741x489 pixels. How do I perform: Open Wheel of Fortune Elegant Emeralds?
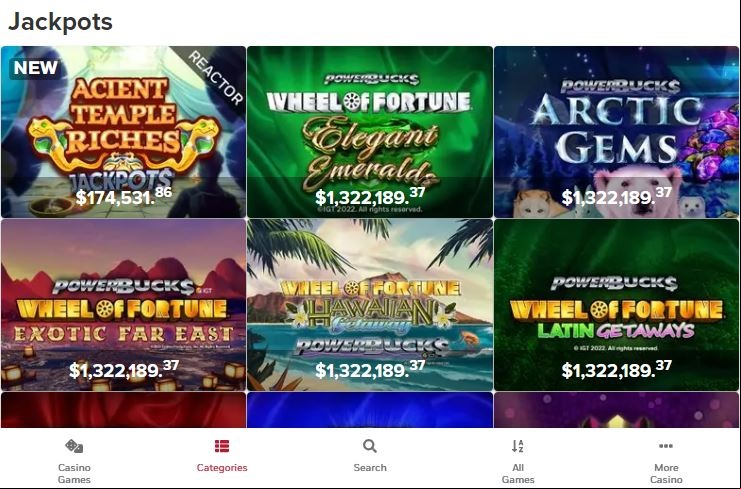pos(370,132)
